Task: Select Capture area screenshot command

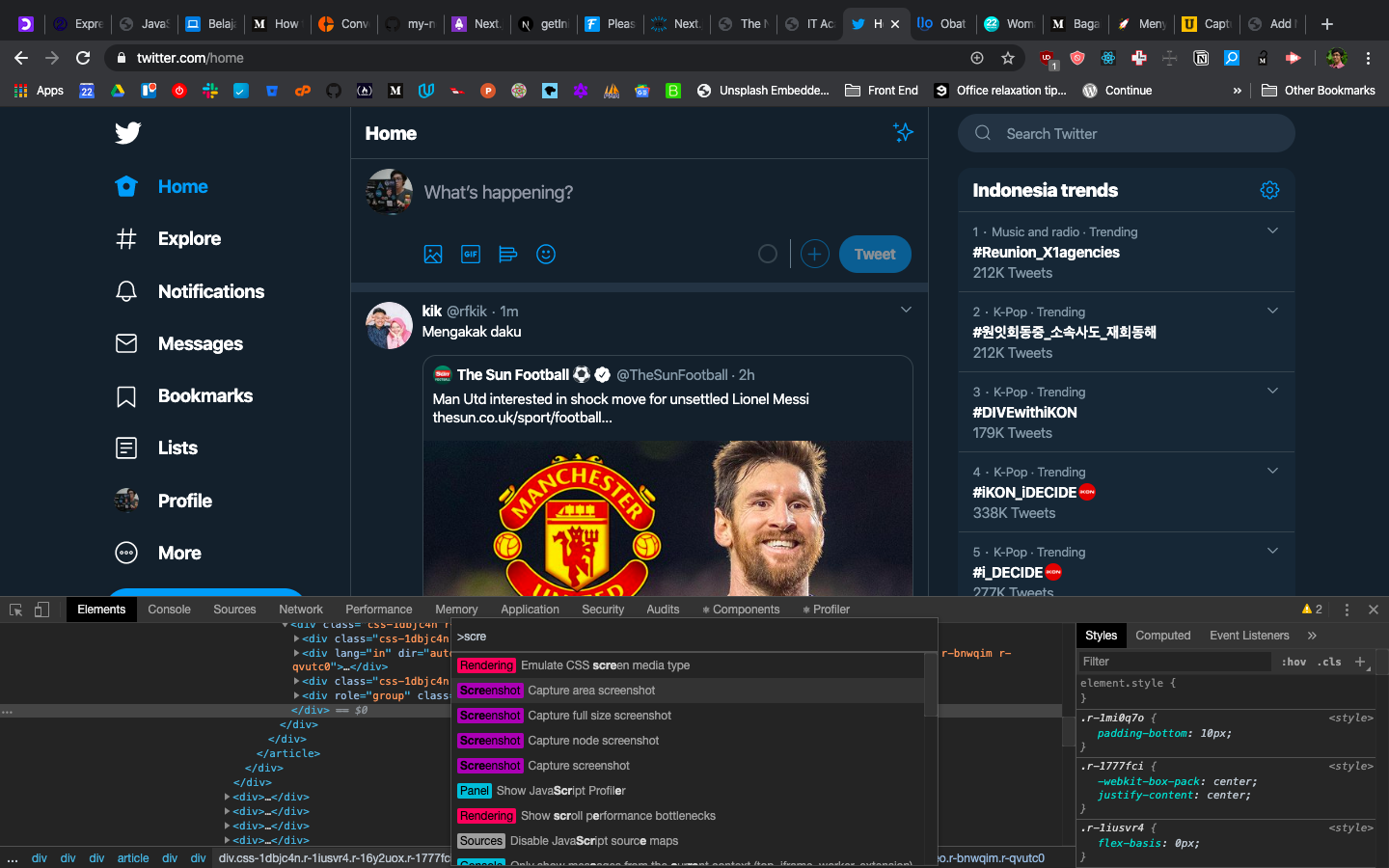Action: click(x=688, y=691)
